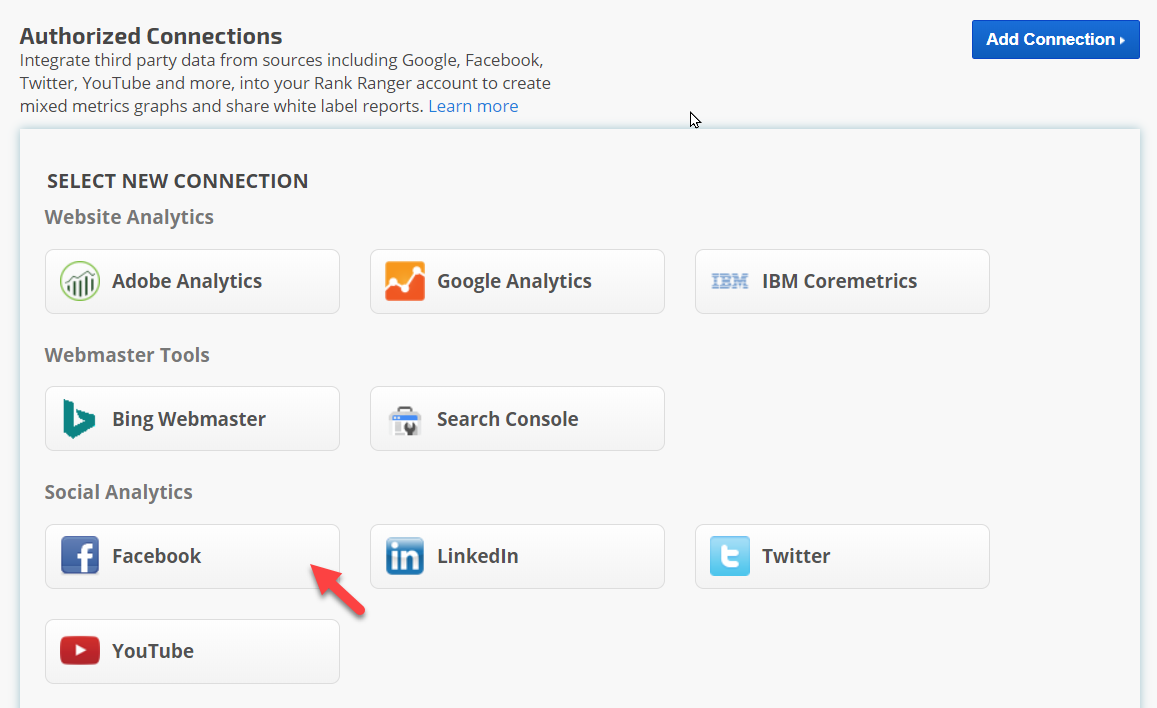Choose the Google Analytics connection label
1157x708 pixels.
(x=514, y=282)
